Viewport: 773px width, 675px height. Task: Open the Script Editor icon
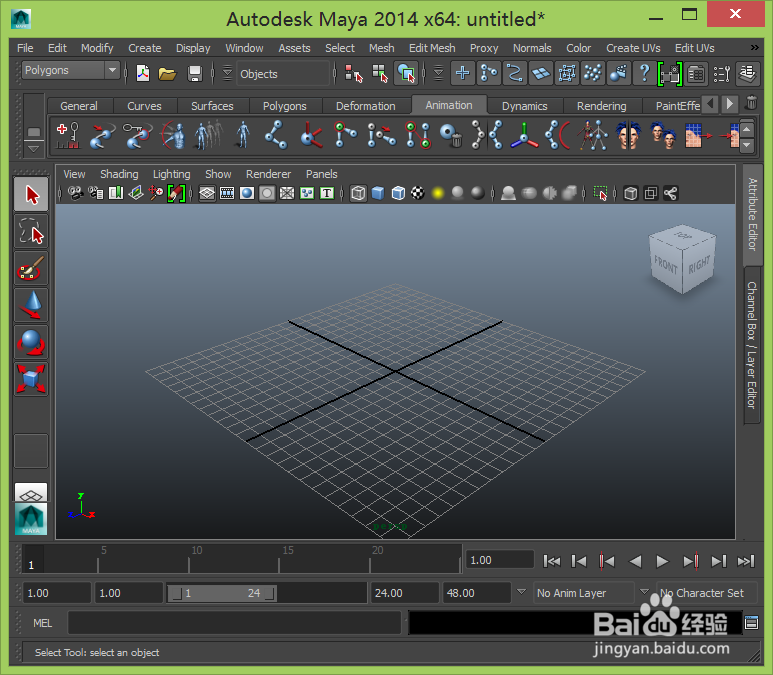(751, 623)
